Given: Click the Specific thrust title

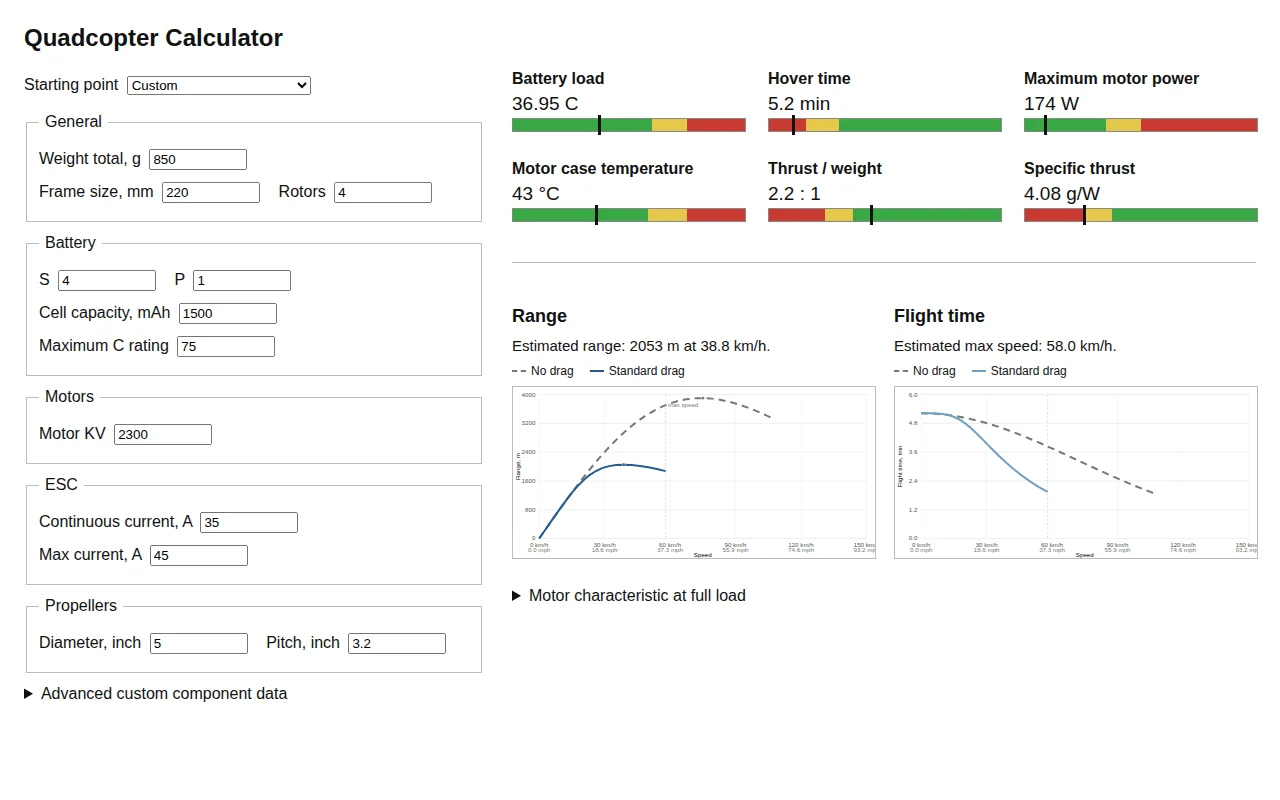Looking at the screenshot, I should coord(1079,169).
